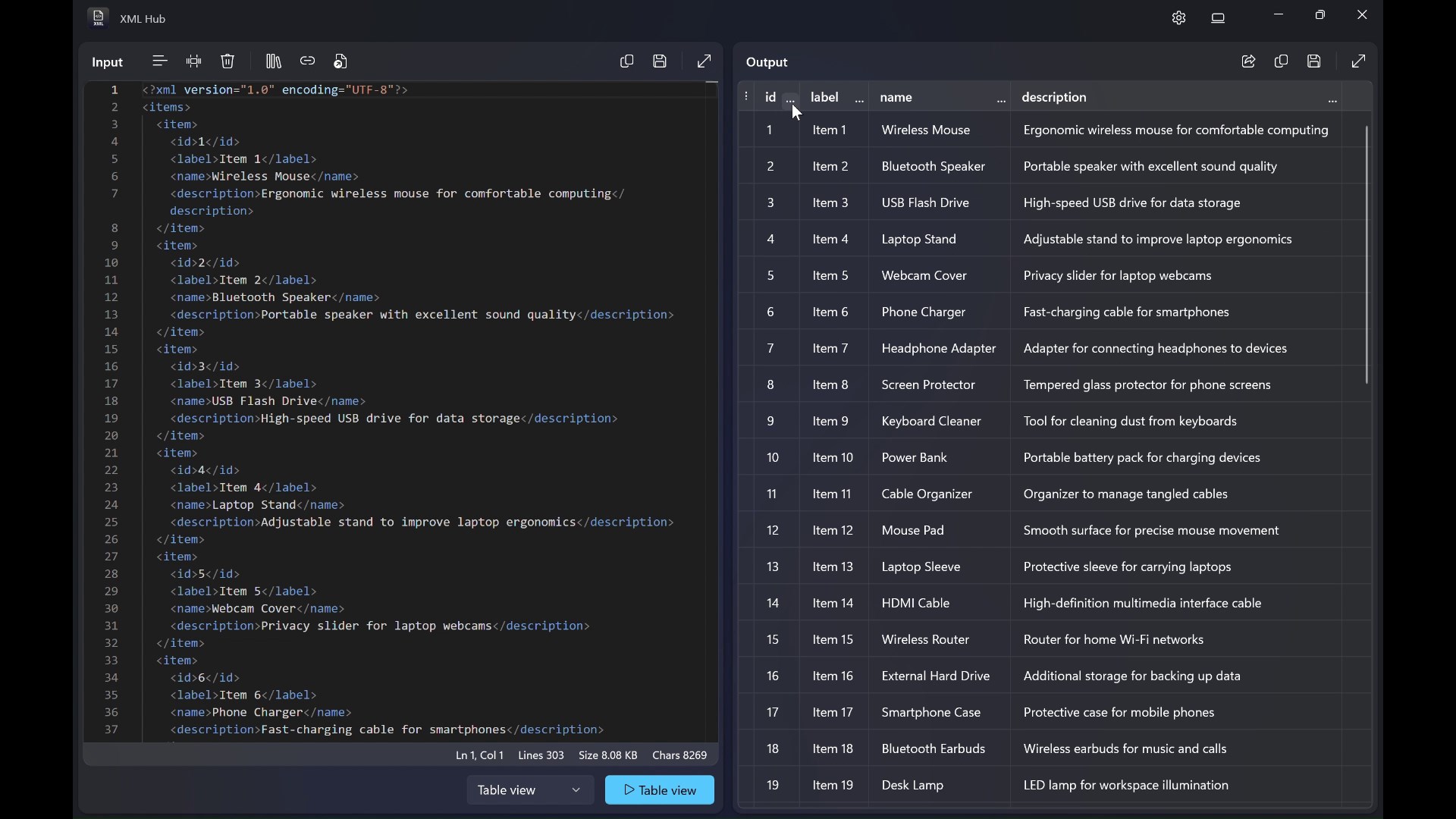
Task: Open the Table view dropdown selector
Action: [x=530, y=791]
